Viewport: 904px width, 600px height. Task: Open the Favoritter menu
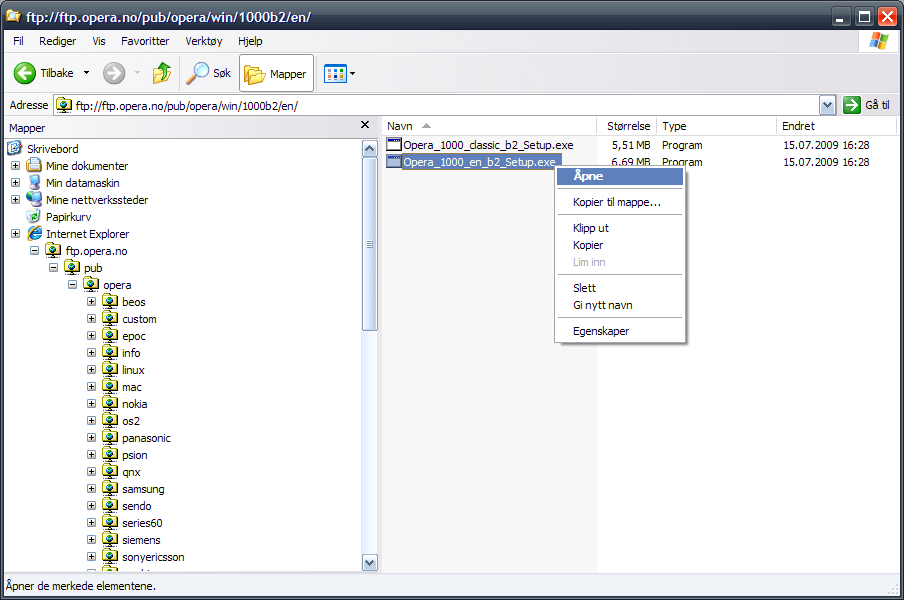pyautogui.click(x=145, y=41)
